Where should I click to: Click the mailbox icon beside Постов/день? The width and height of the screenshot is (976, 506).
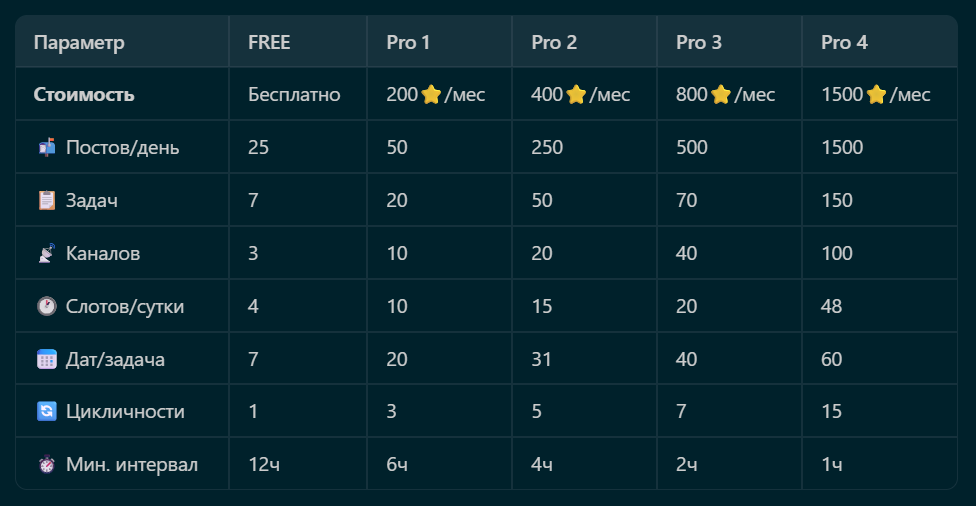[46, 148]
